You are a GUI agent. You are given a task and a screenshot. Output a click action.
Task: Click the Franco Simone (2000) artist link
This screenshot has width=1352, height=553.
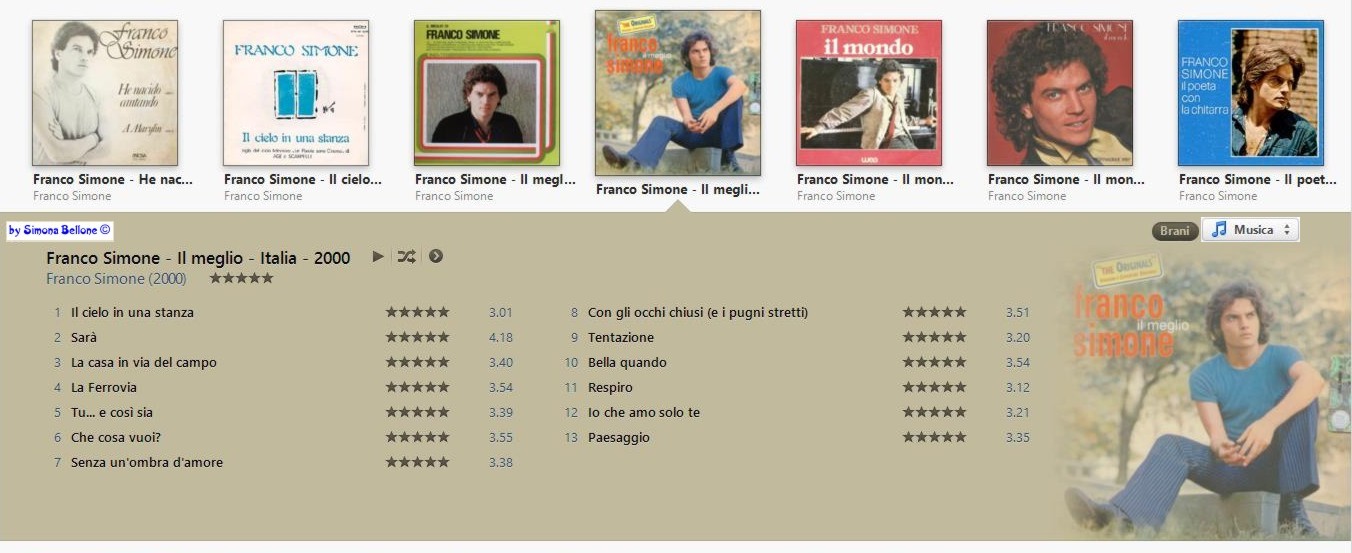[x=116, y=279]
